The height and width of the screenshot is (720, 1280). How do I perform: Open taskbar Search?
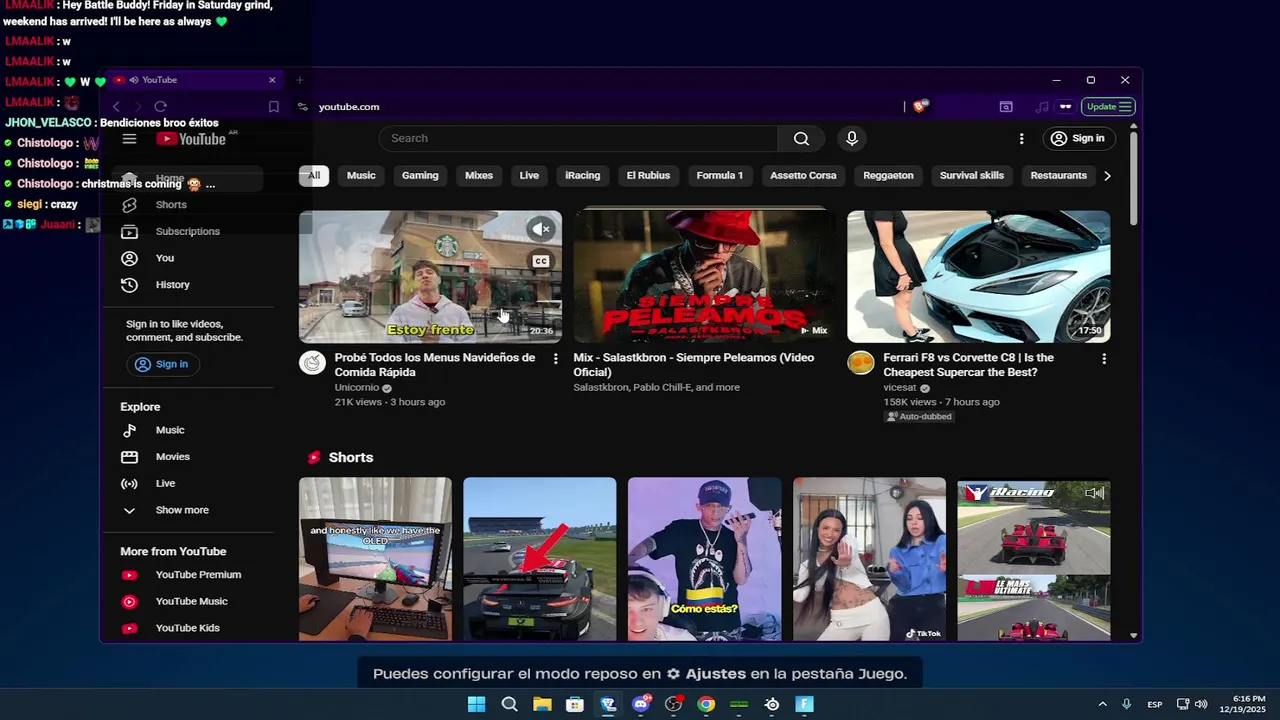[509, 704]
